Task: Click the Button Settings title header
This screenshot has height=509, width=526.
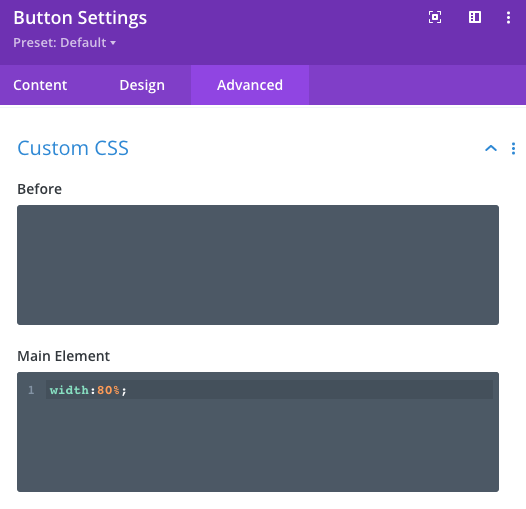Action: (x=80, y=18)
